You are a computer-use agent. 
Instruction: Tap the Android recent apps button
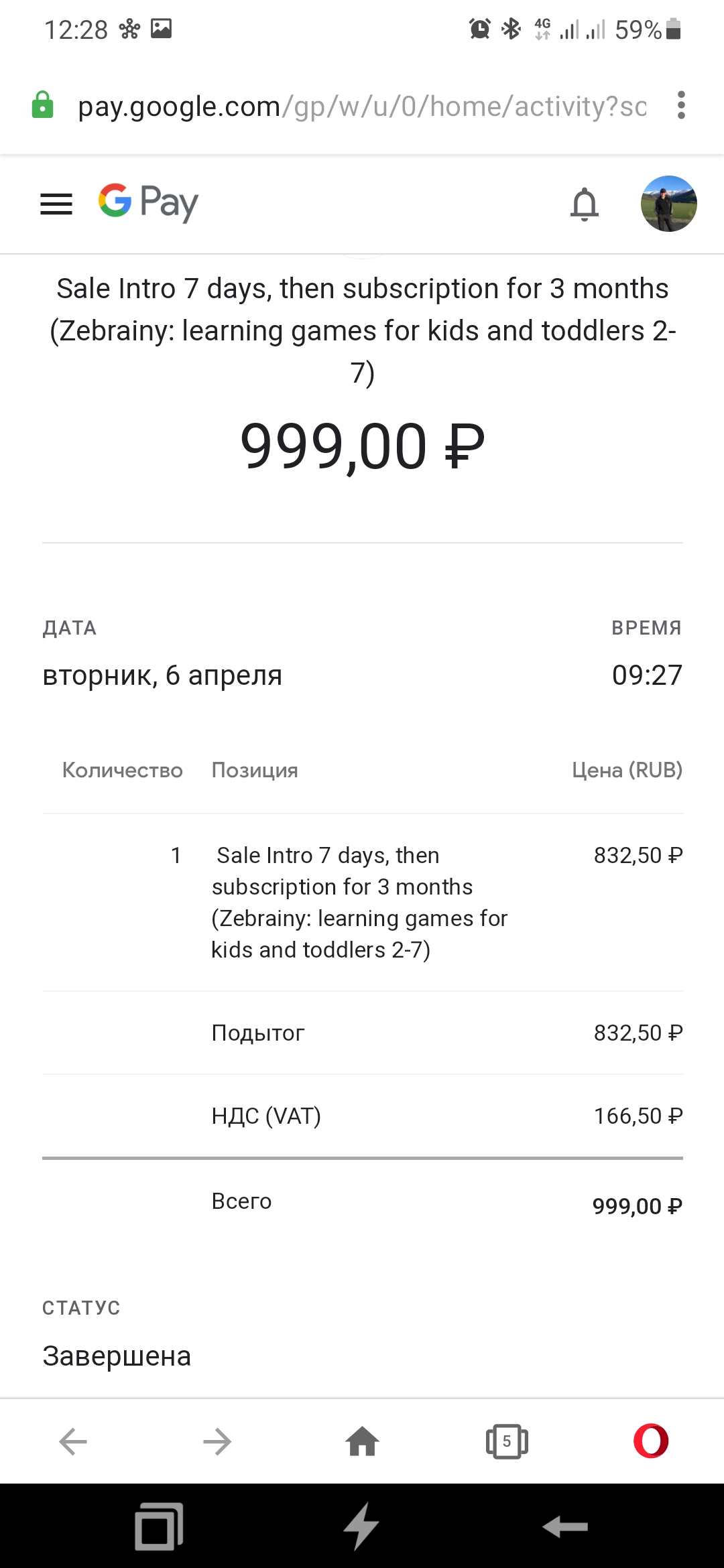(x=159, y=1527)
